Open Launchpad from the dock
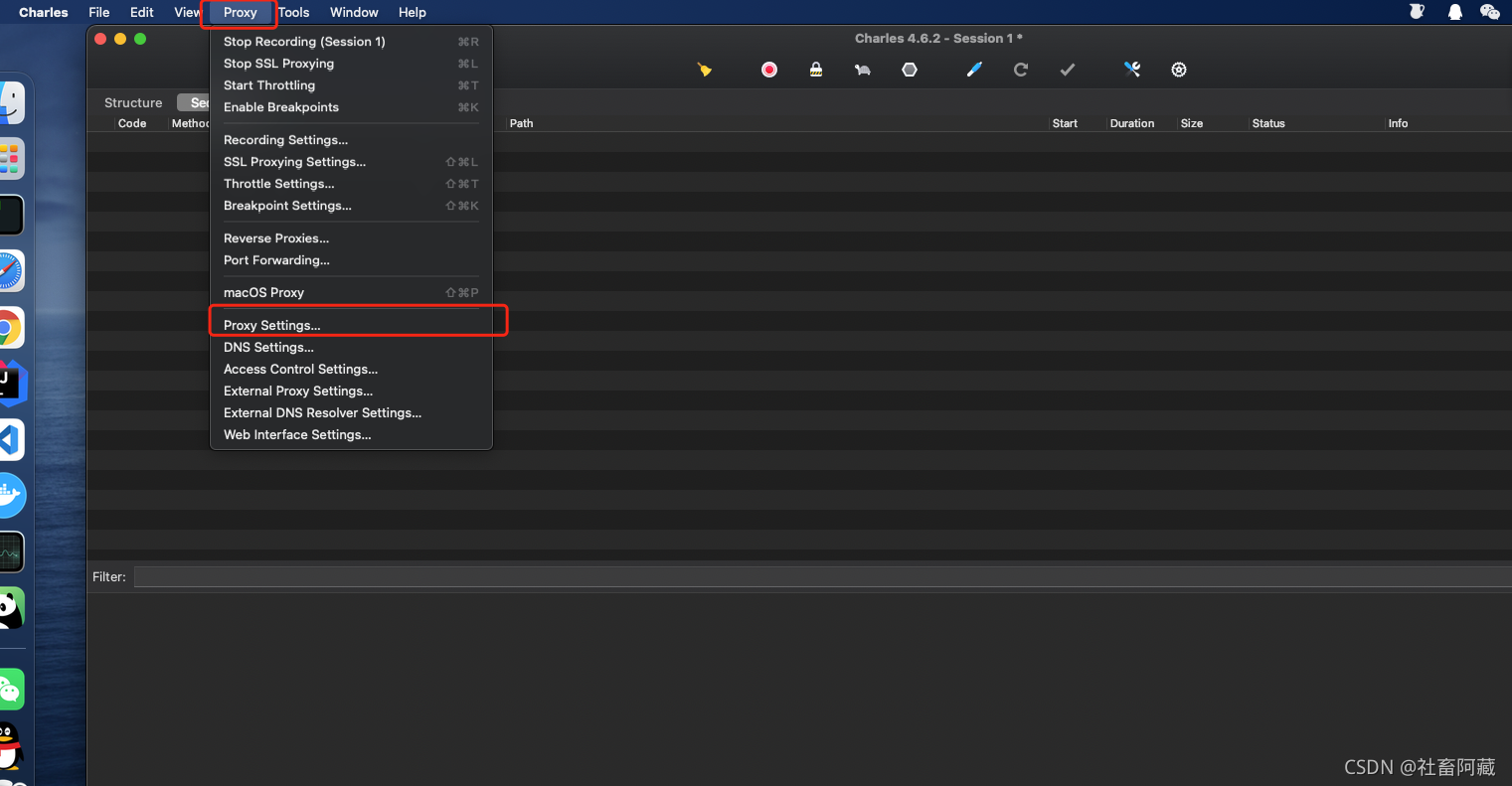The image size is (1512, 786). click(x=11, y=159)
